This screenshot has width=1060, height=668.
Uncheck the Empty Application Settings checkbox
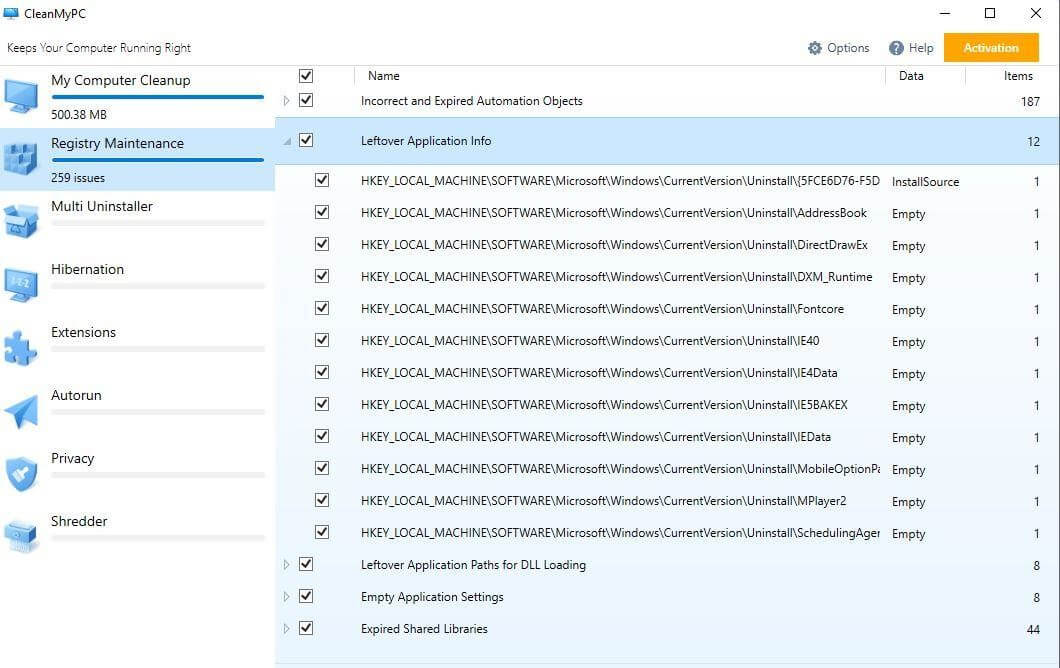click(x=306, y=596)
